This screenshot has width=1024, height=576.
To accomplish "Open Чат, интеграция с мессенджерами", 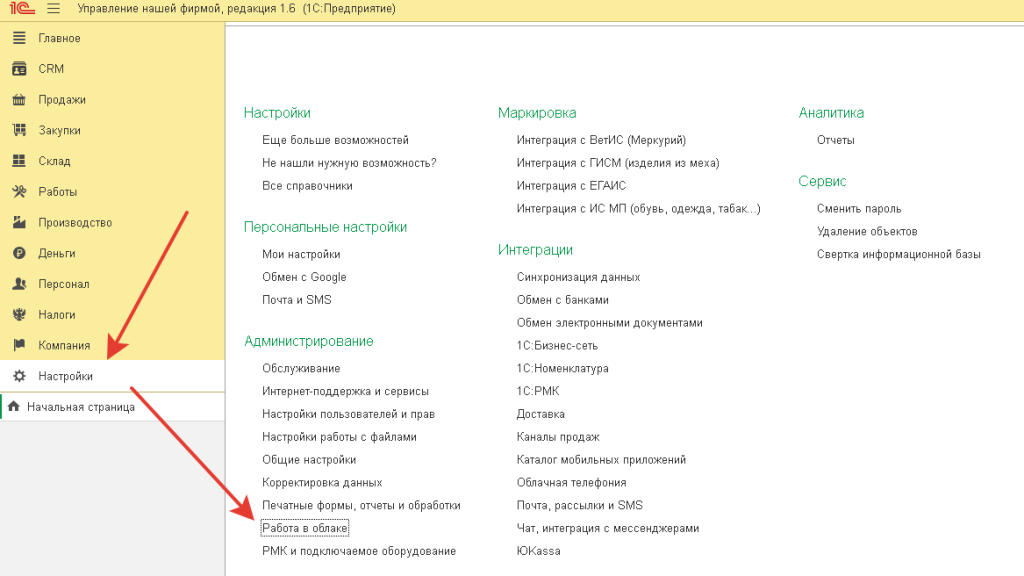I will (607, 528).
